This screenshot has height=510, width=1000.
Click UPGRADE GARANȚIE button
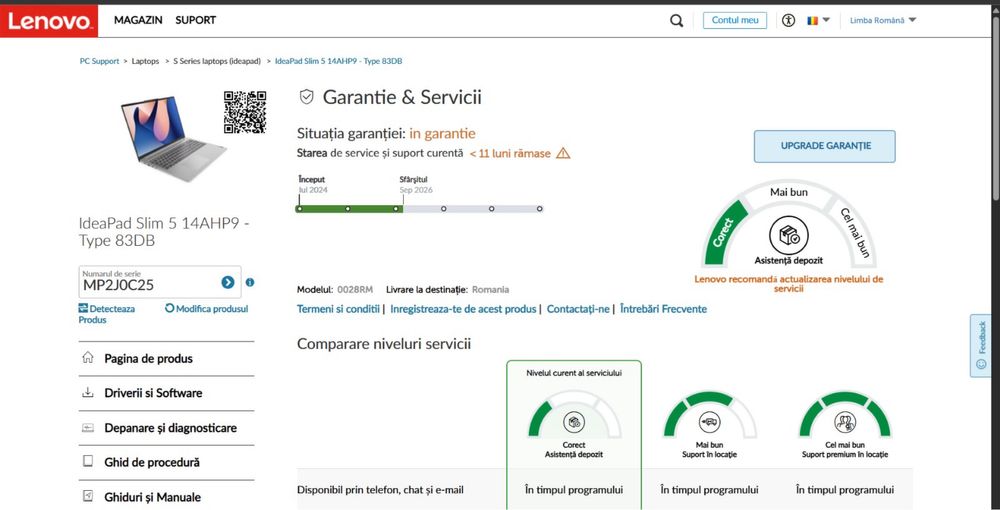tap(825, 146)
